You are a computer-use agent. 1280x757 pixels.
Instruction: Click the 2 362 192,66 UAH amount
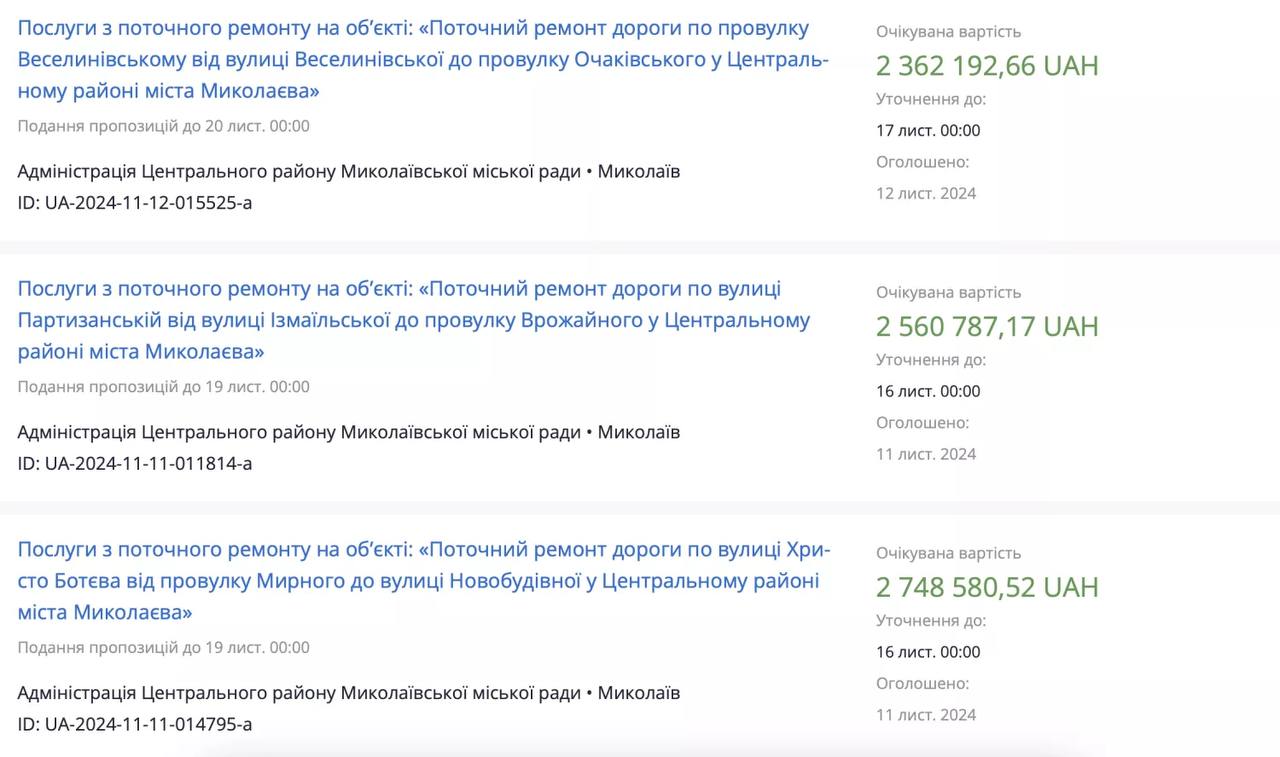coord(987,66)
